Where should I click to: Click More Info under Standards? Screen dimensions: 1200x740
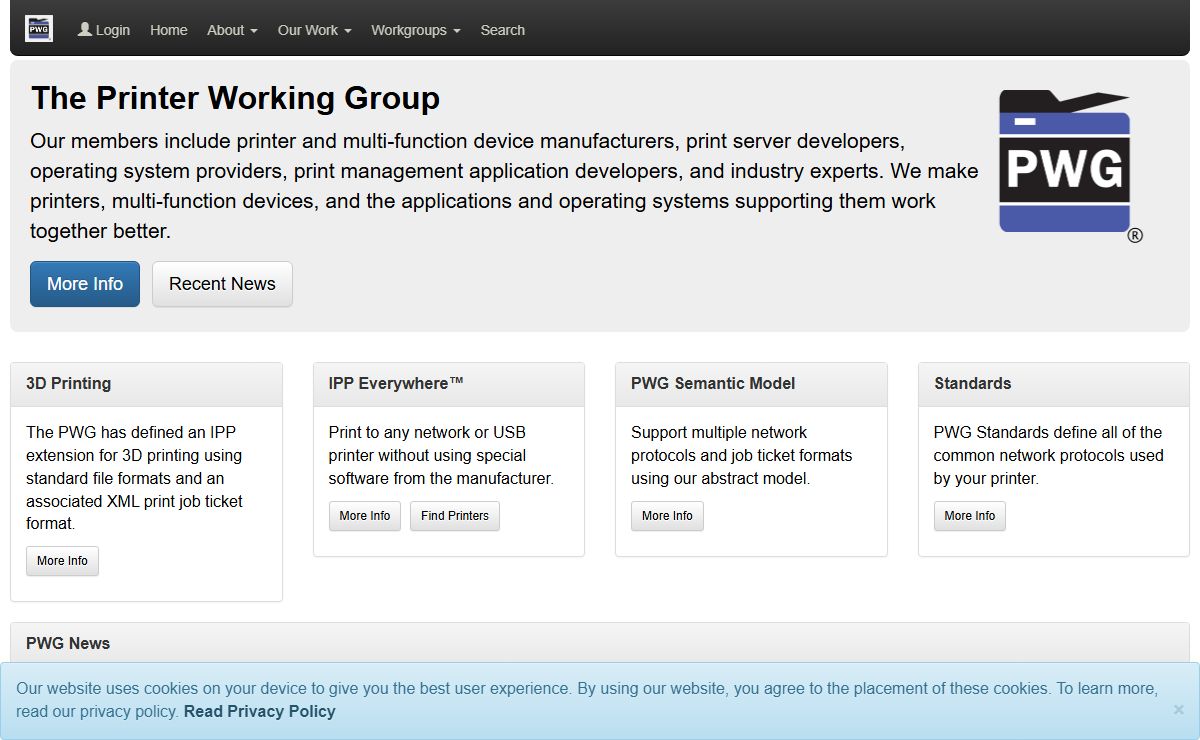(x=970, y=516)
